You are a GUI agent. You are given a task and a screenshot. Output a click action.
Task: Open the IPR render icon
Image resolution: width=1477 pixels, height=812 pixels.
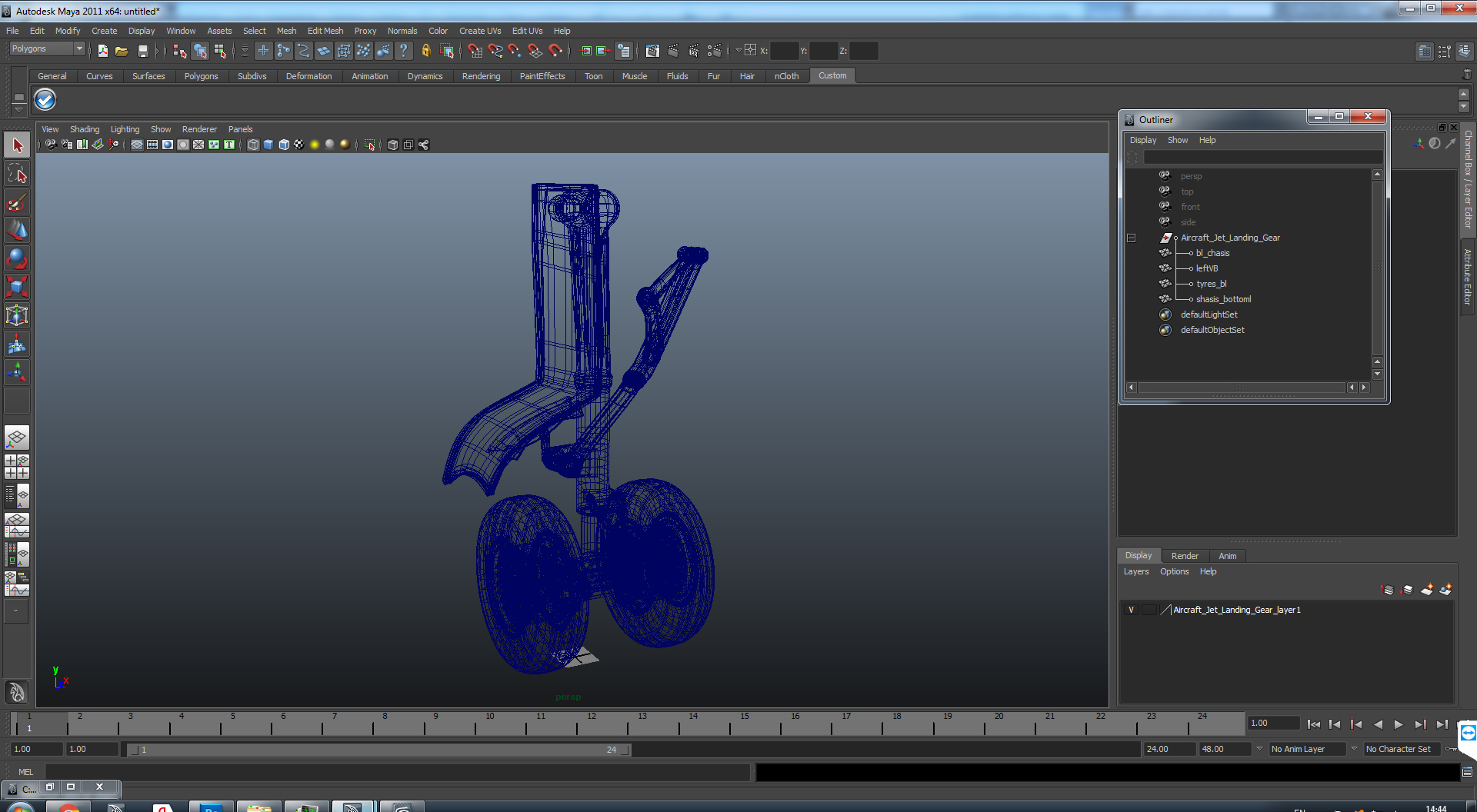coord(694,51)
